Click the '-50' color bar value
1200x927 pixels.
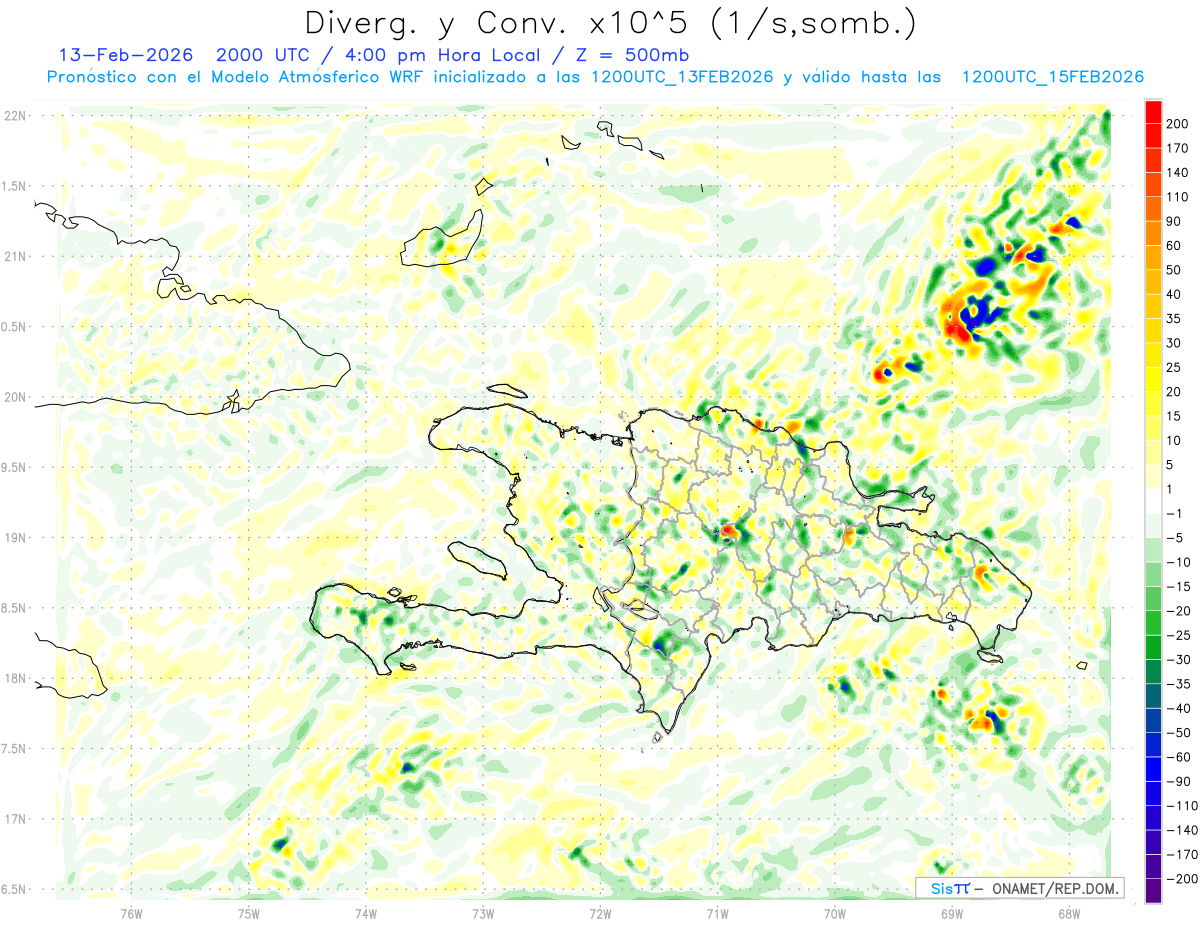click(x=1178, y=732)
